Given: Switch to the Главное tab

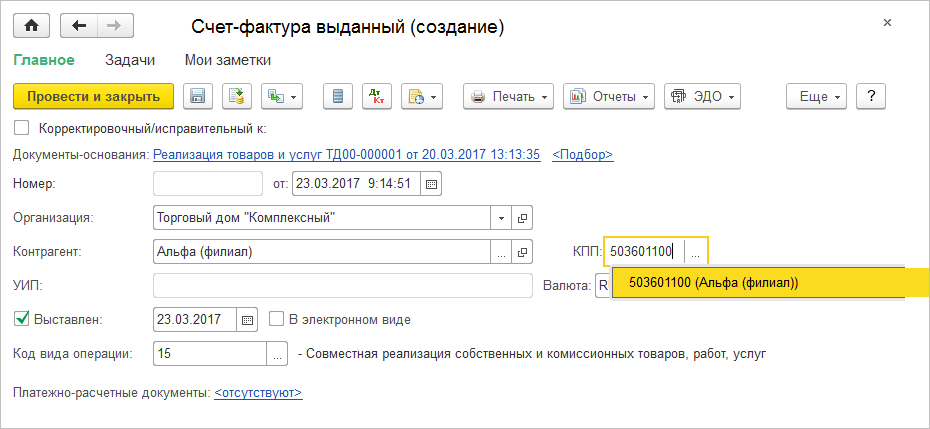Looking at the screenshot, I should (x=44, y=60).
